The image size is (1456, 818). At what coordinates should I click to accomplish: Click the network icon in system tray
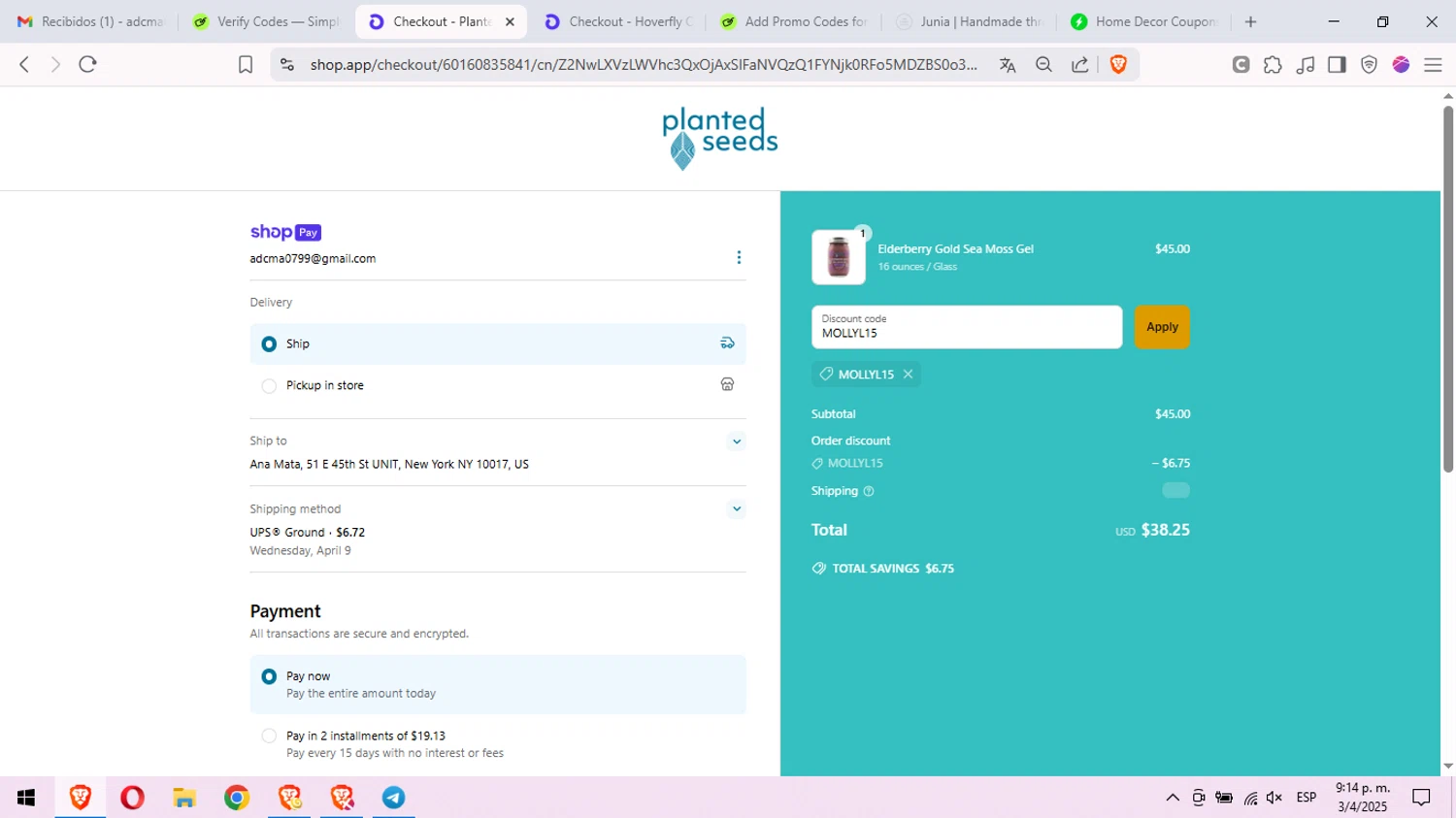click(1250, 798)
